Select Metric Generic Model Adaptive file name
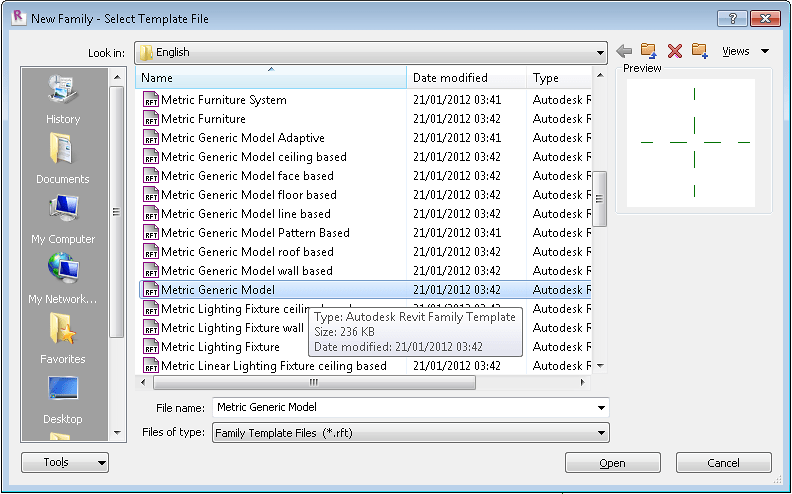Screen dimensions: 792x494 point(243,138)
